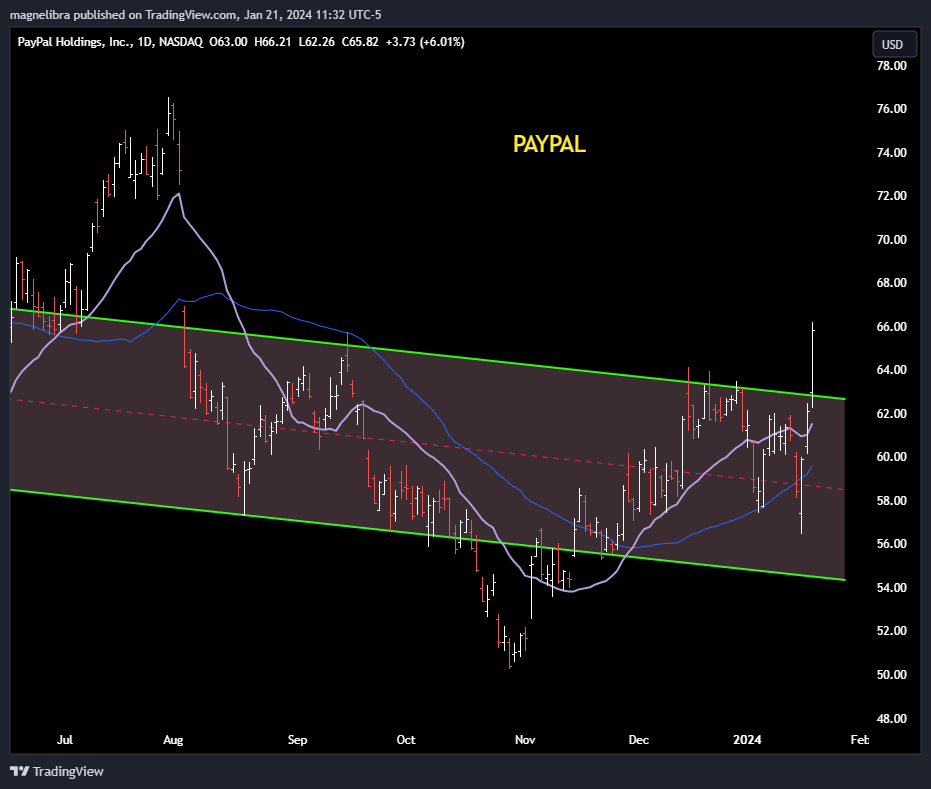Click the +3.73 (+6.01%) change value
Image resolution: width=931 pixels, height=789 pixels.
[x=425, y=42]
